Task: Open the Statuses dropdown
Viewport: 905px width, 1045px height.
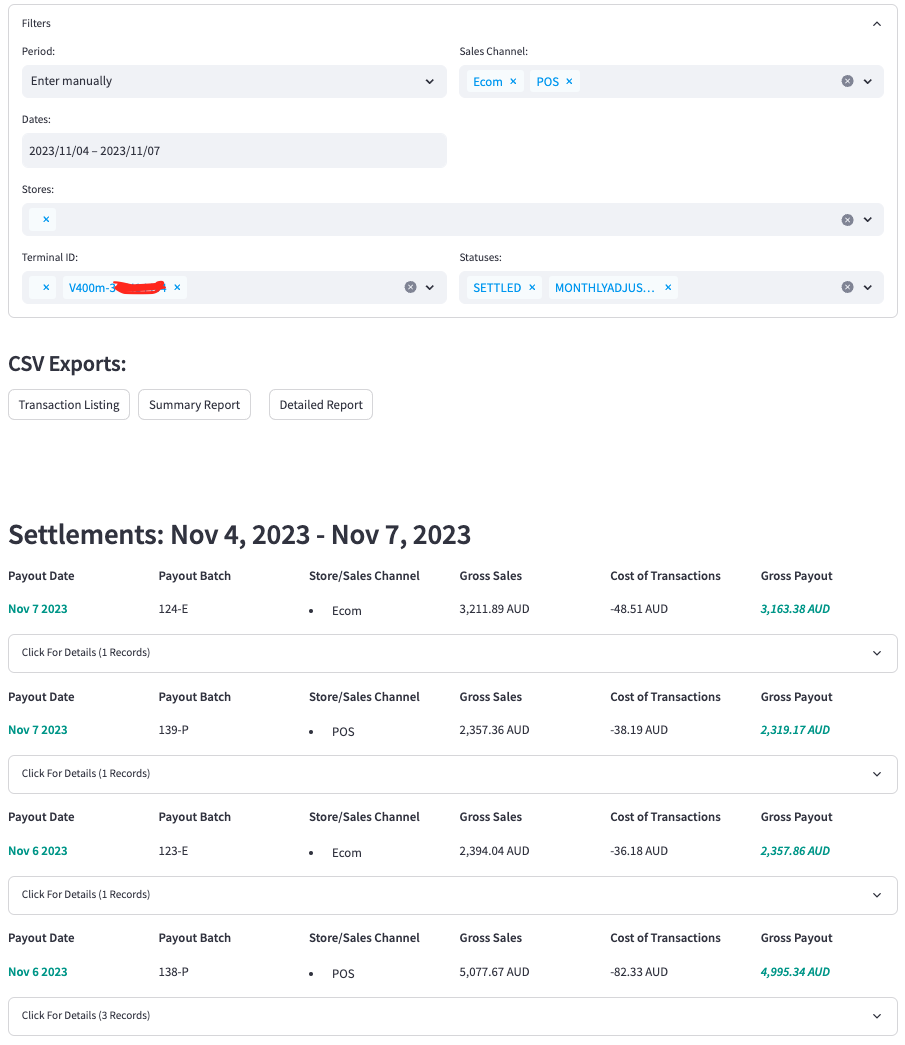Action: point(869,287)
